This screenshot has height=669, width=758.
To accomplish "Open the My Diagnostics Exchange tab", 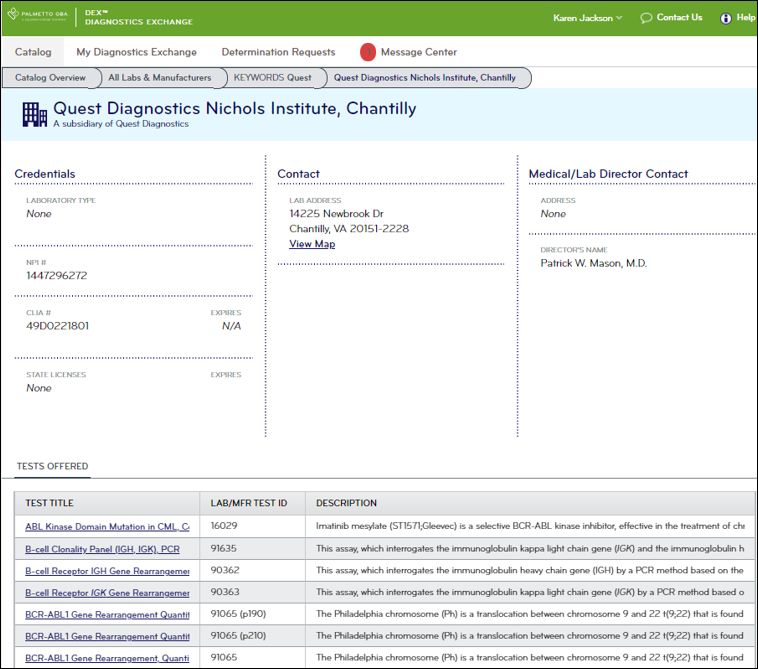I will (136, 52).
